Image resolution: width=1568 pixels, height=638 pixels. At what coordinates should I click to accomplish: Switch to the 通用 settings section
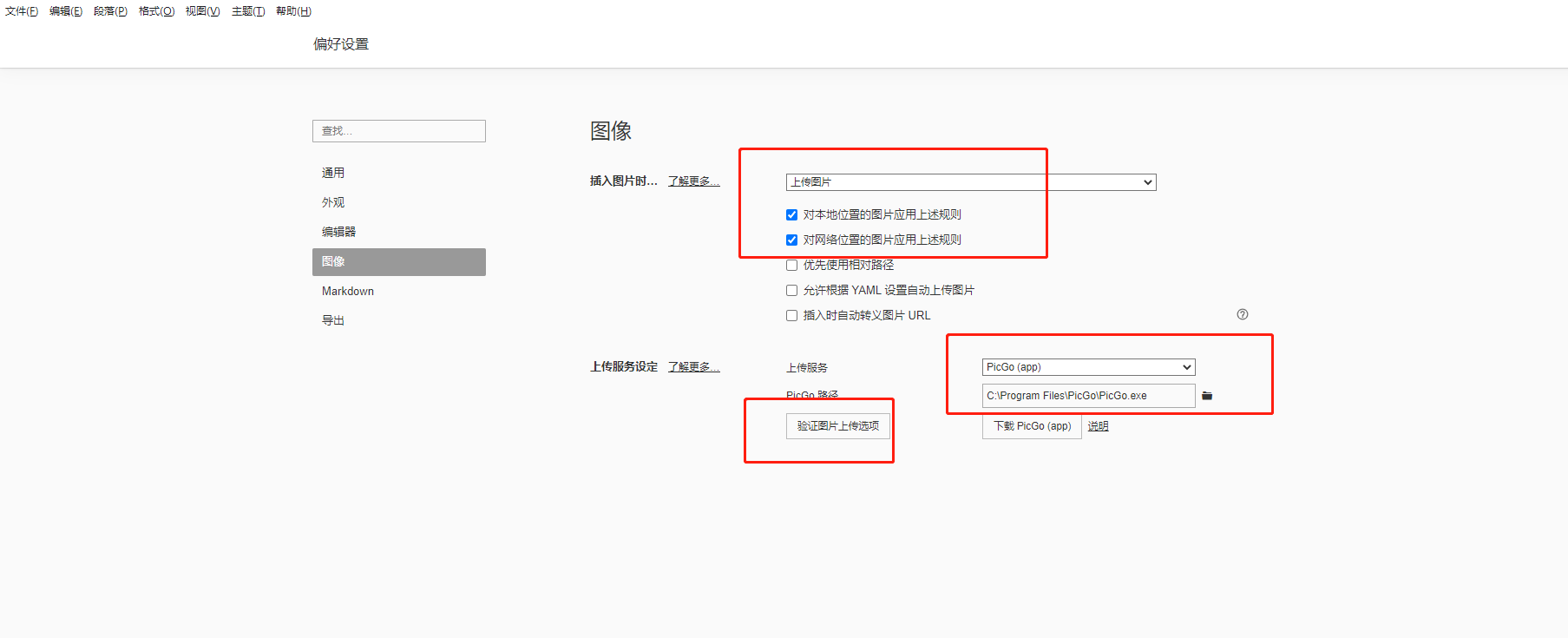click(x=333, y=173)
